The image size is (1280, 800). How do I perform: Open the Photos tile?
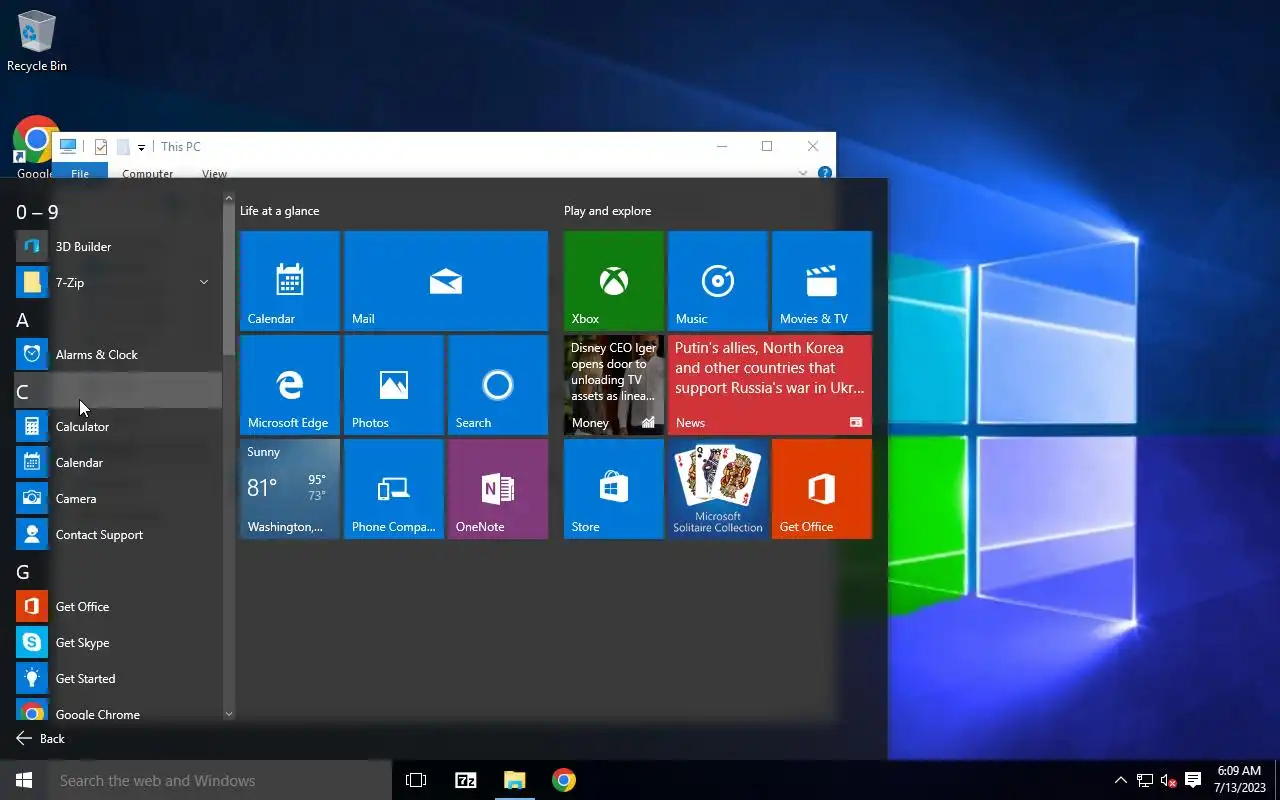click(394, 385)
